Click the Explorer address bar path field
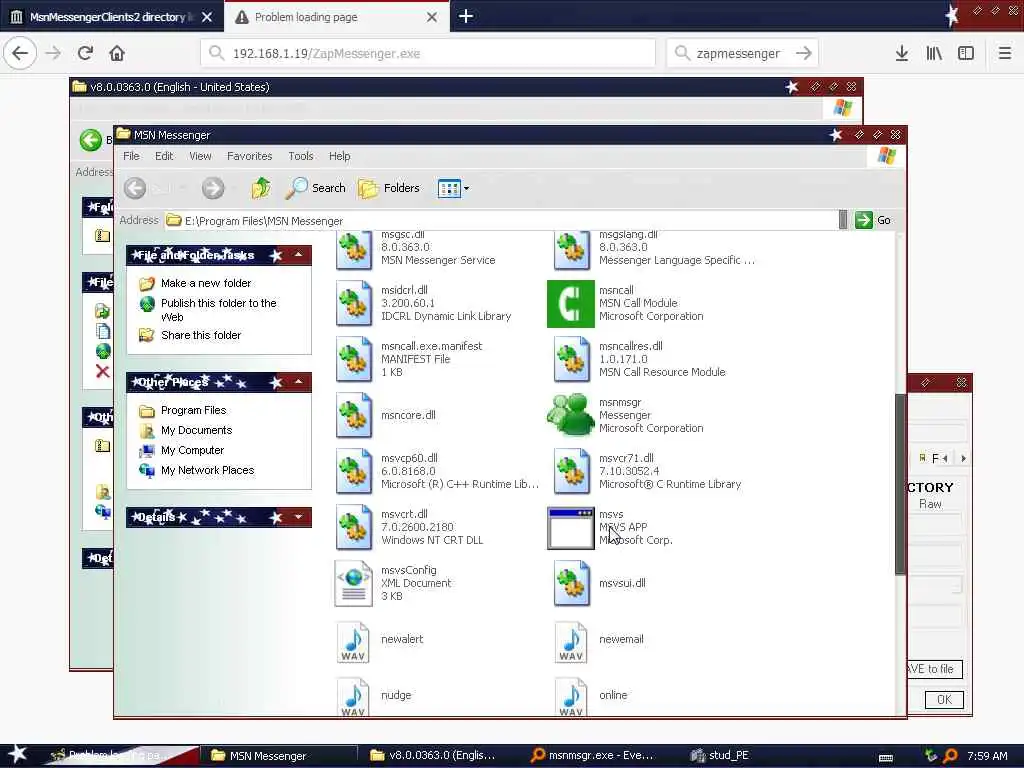The width and height of the screenshot is (1024, 768). [501, 221]
